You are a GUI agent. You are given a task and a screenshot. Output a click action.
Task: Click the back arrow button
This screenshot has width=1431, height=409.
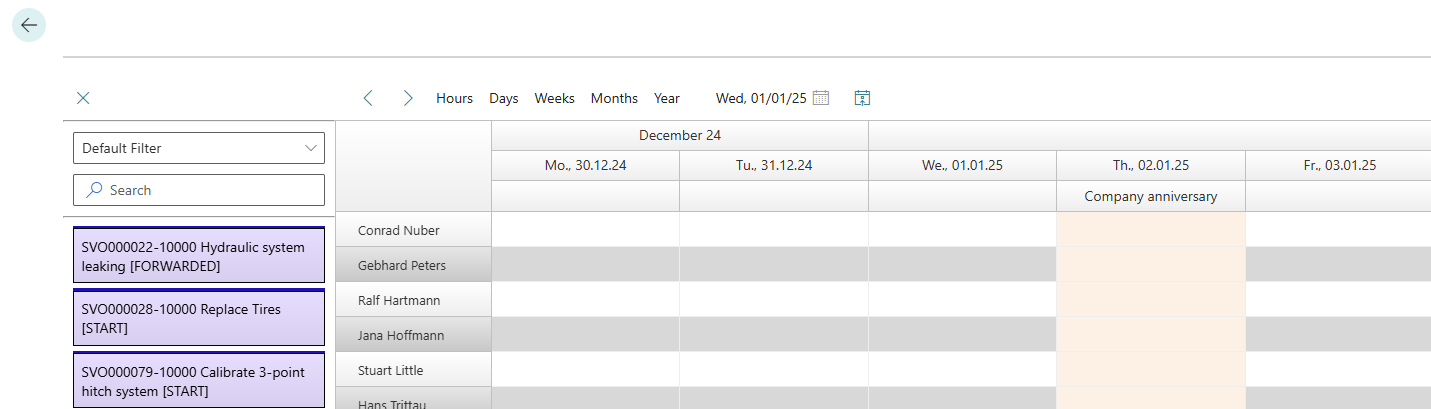[28, 25]
